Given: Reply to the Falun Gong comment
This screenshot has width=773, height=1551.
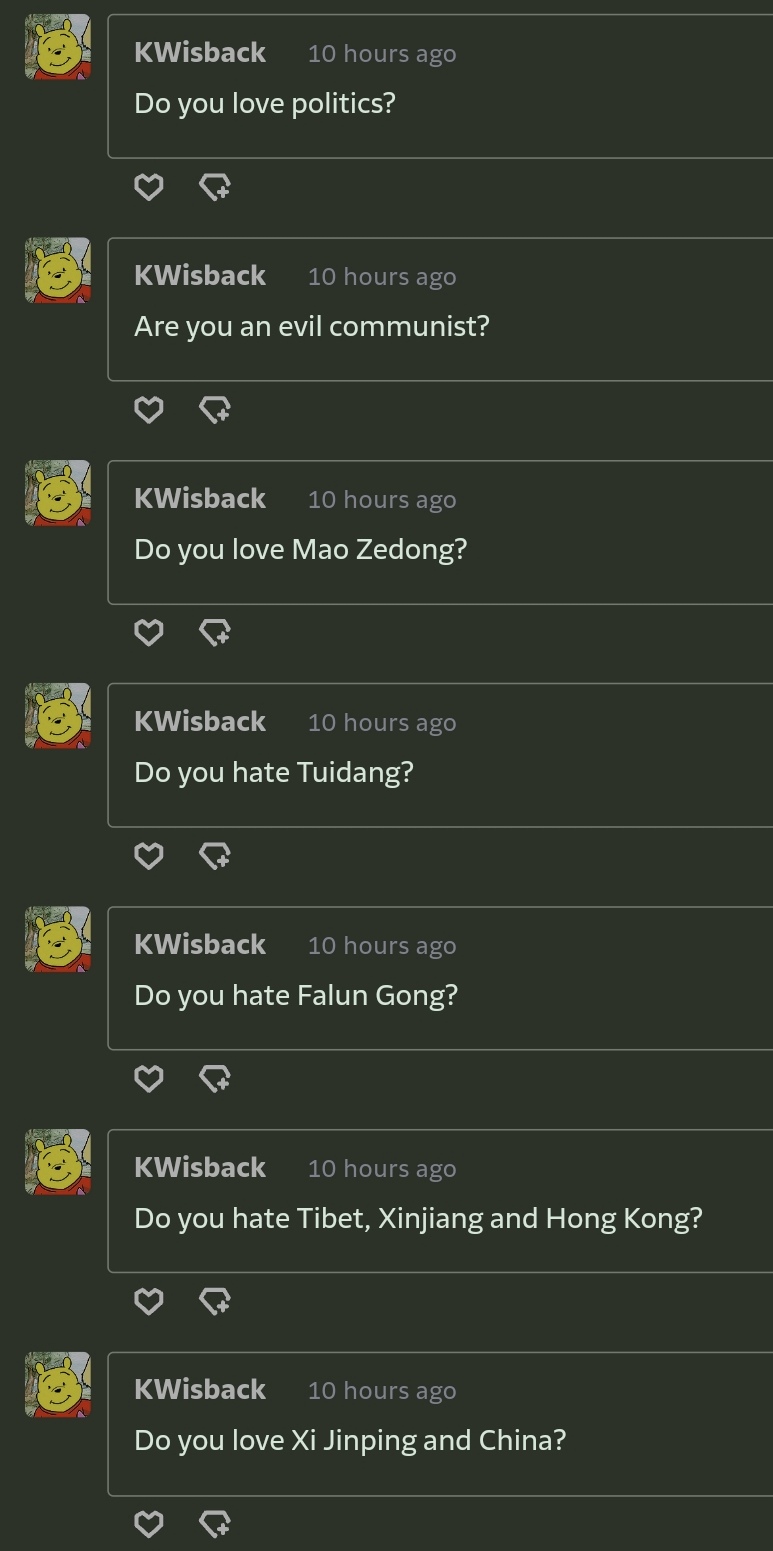Looking at the screenshot, I should coord(215,1079).
